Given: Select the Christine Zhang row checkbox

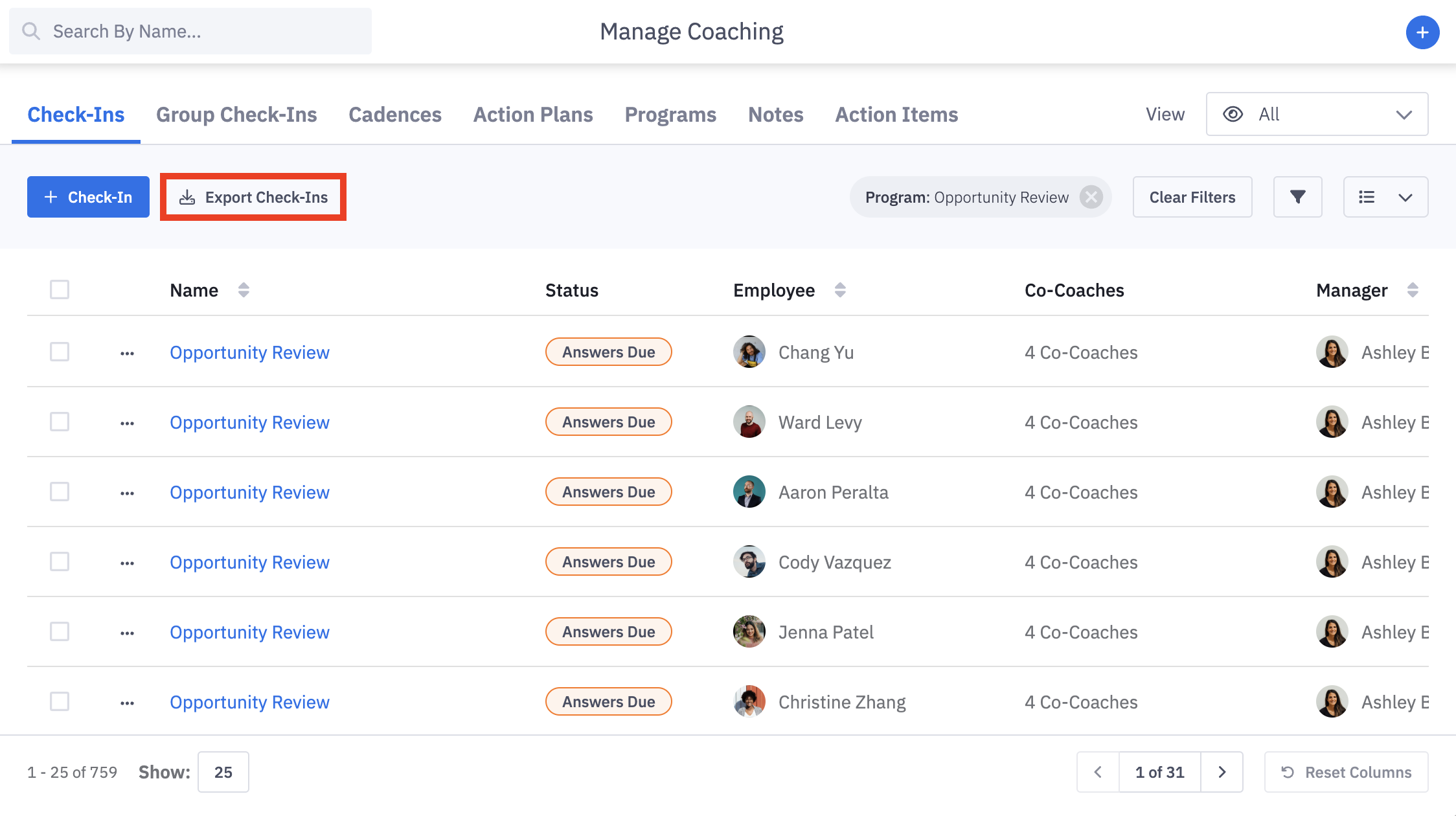Looking at the screenshot, I should pyautogui.click(x=60, y=701).
